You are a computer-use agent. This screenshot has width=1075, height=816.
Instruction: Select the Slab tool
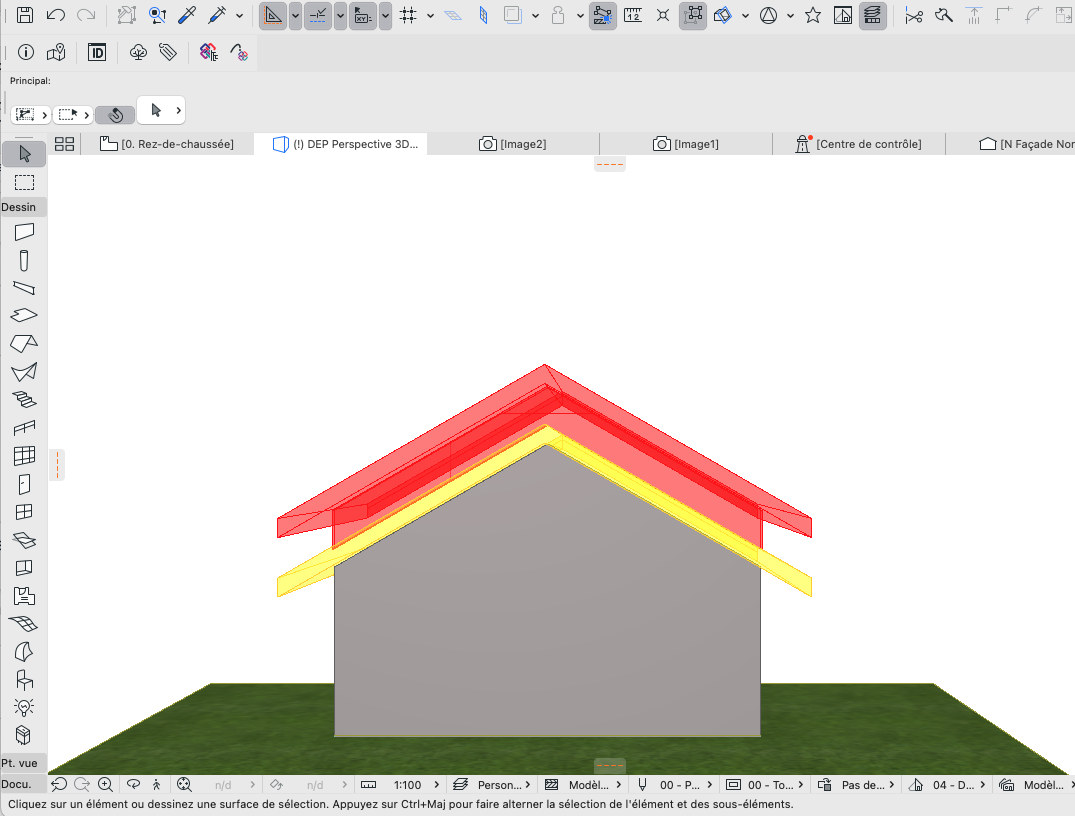tap(24, 315)
